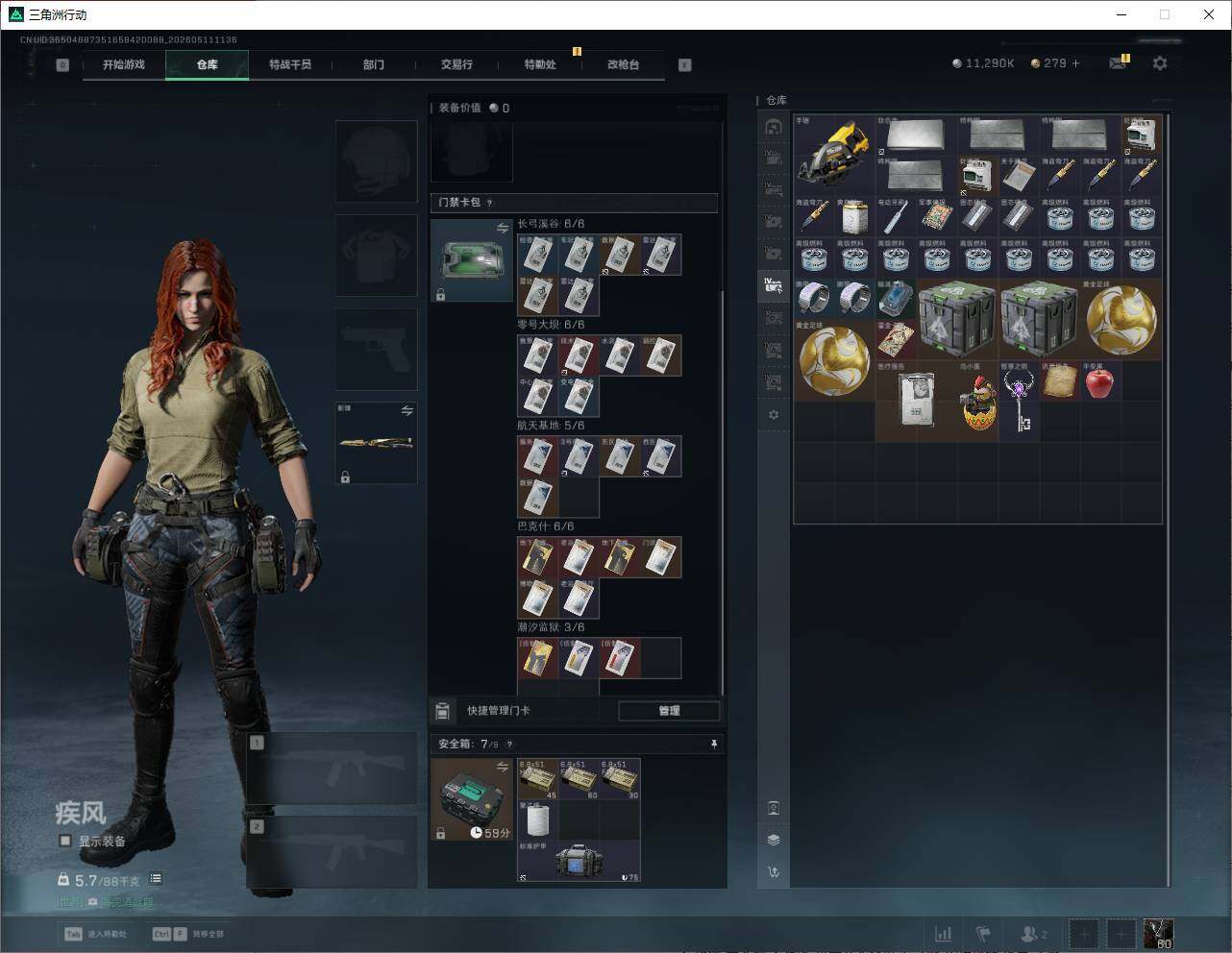The height and width of the screenshot is (953, 1232).
Task: Select the golden melee weapon slot
Action: coord(376,443)
